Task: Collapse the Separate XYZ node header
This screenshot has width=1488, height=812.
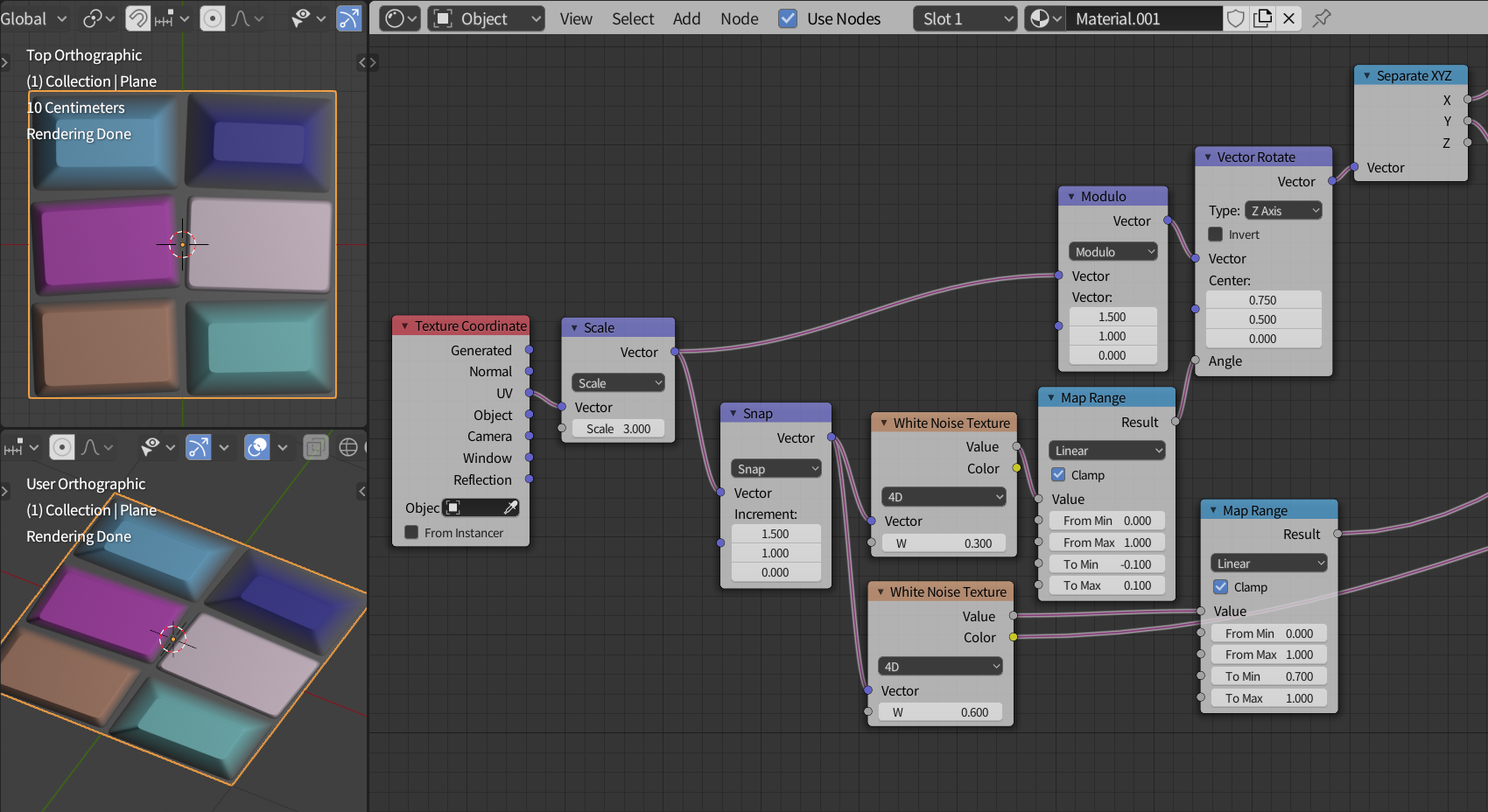Action: click(x=1366, y=75)
